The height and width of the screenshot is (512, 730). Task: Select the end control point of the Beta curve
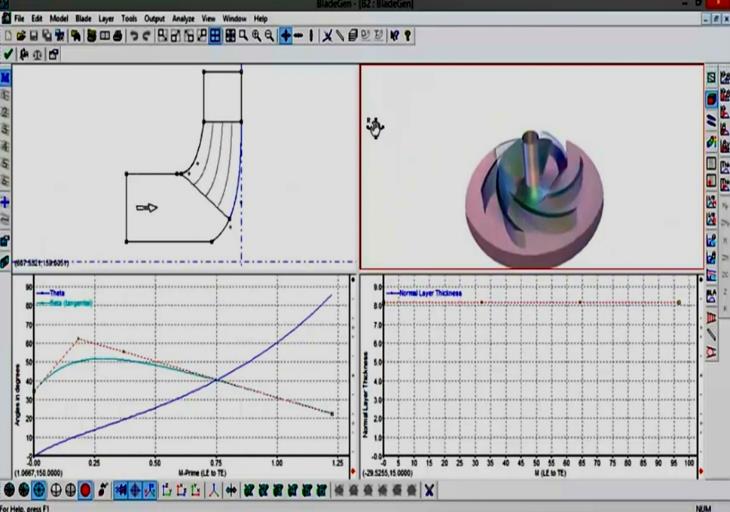point(332,413)
